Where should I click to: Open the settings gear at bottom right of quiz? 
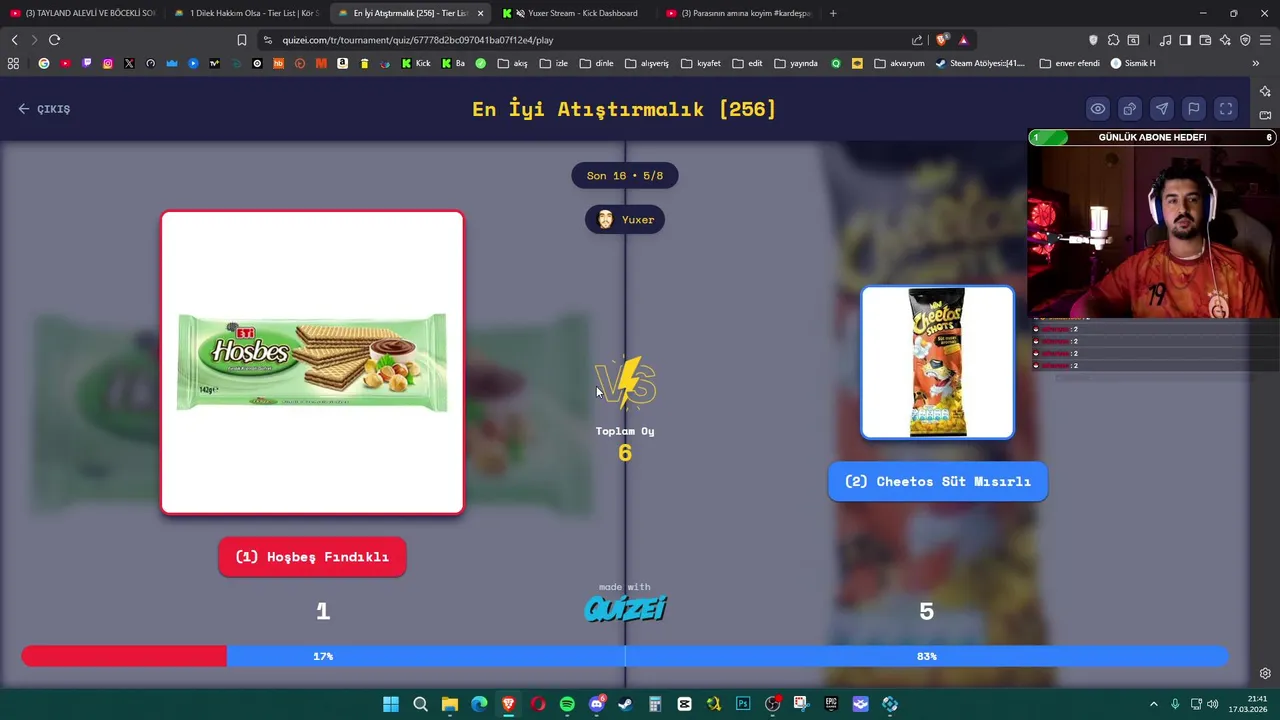(x=1265, y=673)
